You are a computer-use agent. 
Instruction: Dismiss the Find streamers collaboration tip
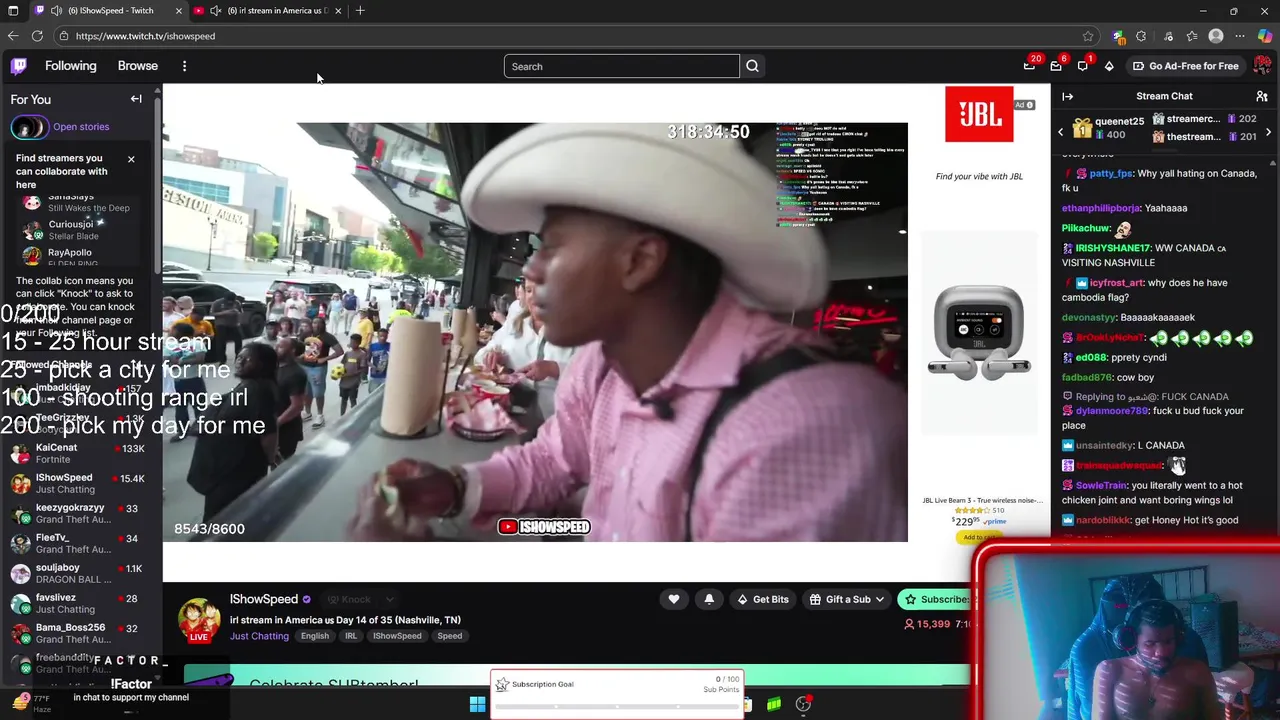130,159
